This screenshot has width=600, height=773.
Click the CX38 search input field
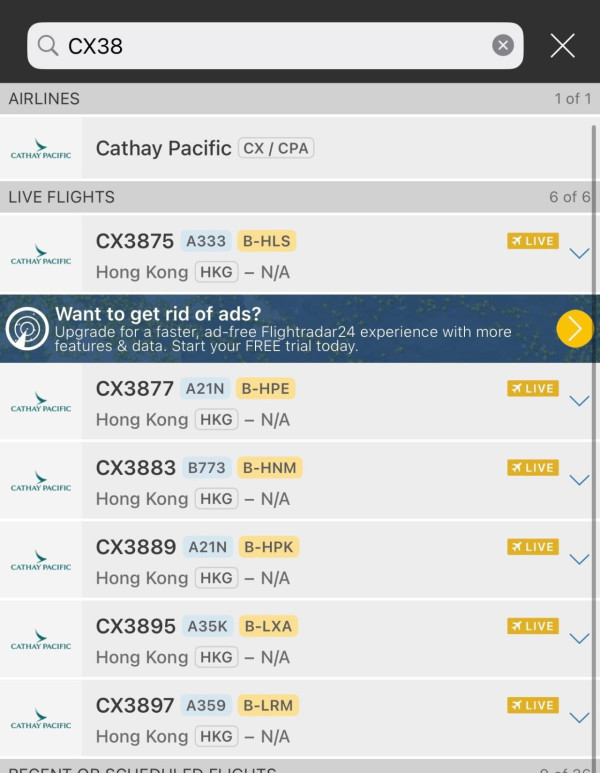pyautogui.click(x=270, y=45)
